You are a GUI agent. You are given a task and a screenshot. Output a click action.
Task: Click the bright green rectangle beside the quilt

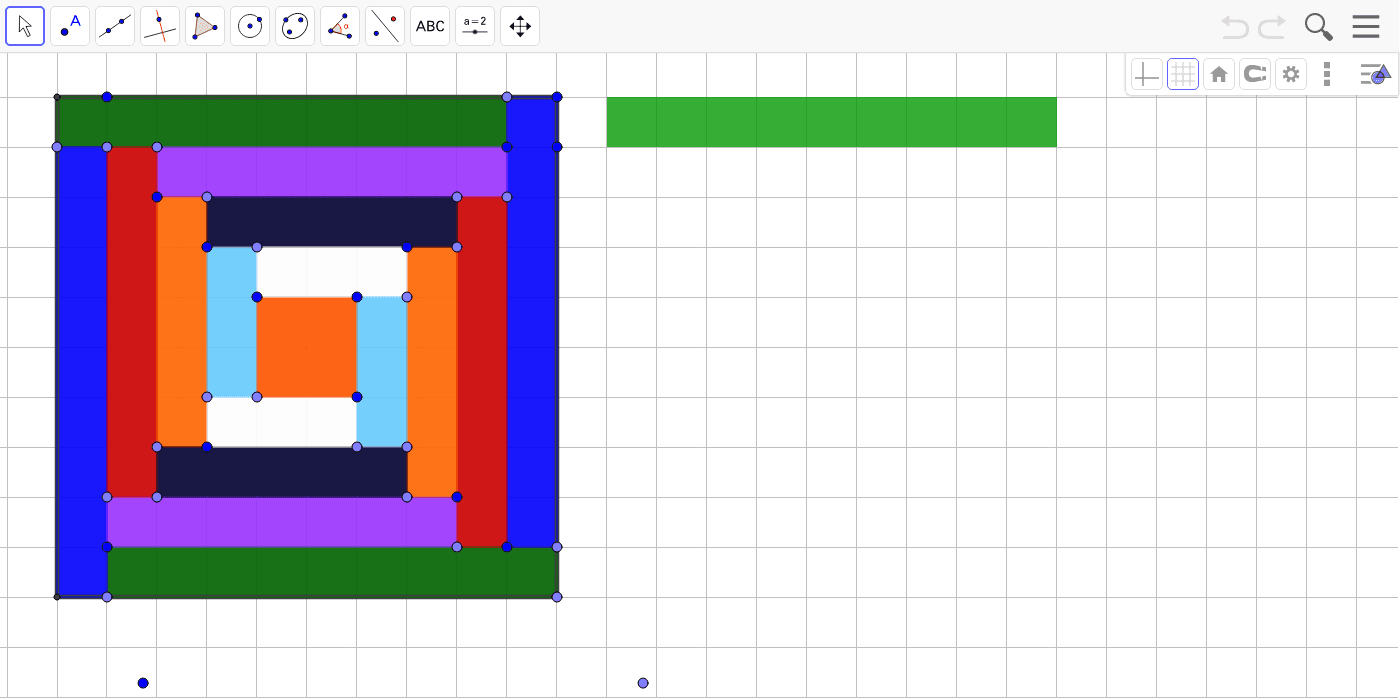(832, 122)
